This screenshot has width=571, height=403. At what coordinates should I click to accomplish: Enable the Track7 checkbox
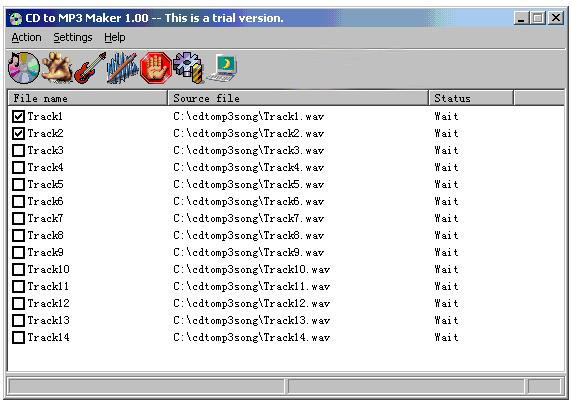pos(18,218)
